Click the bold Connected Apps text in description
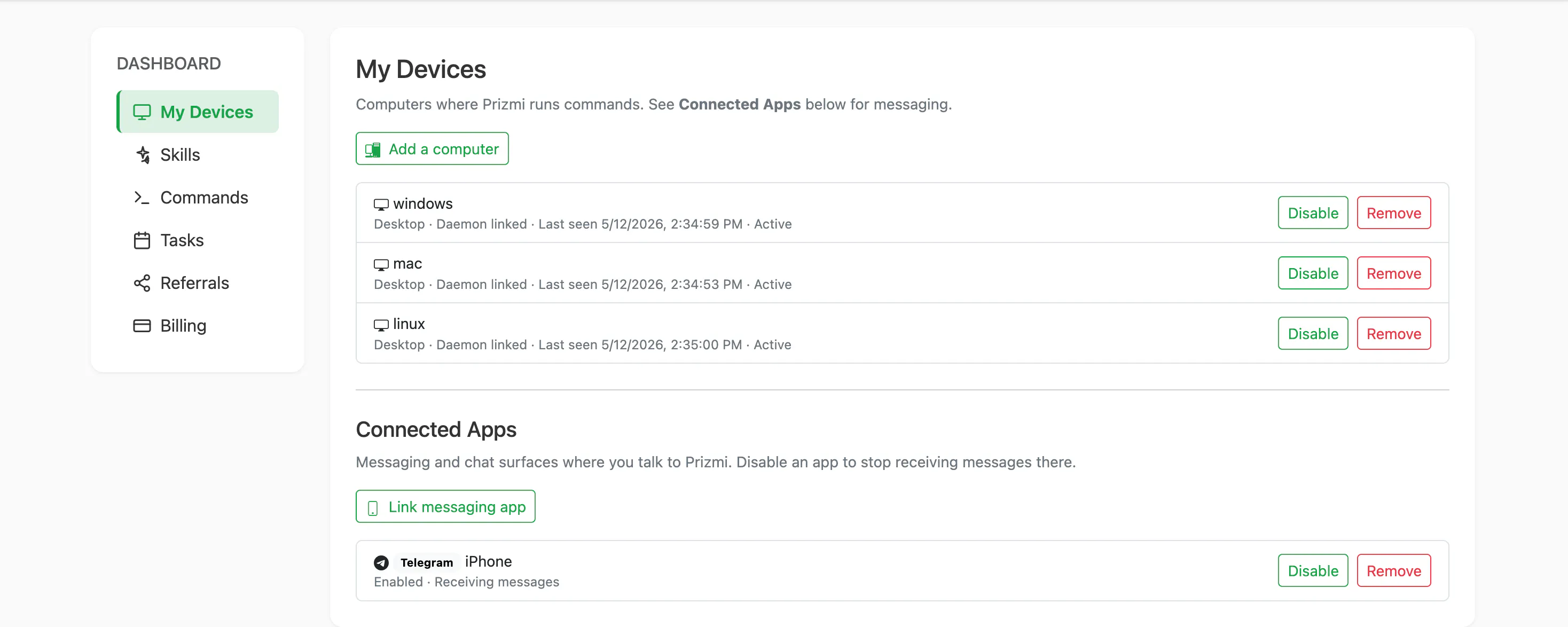Screen dimensions: 1568x627 (740, 104)
